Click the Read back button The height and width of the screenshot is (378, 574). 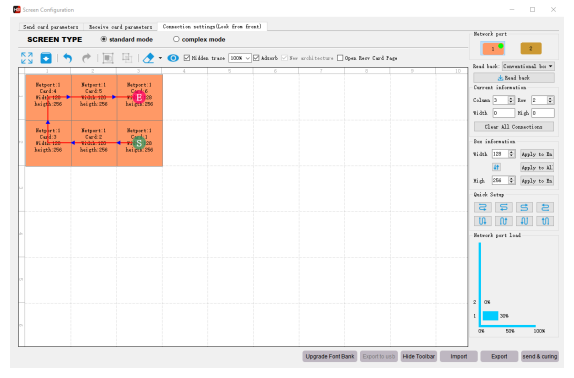pyautogui.click(x=514, y=78)
